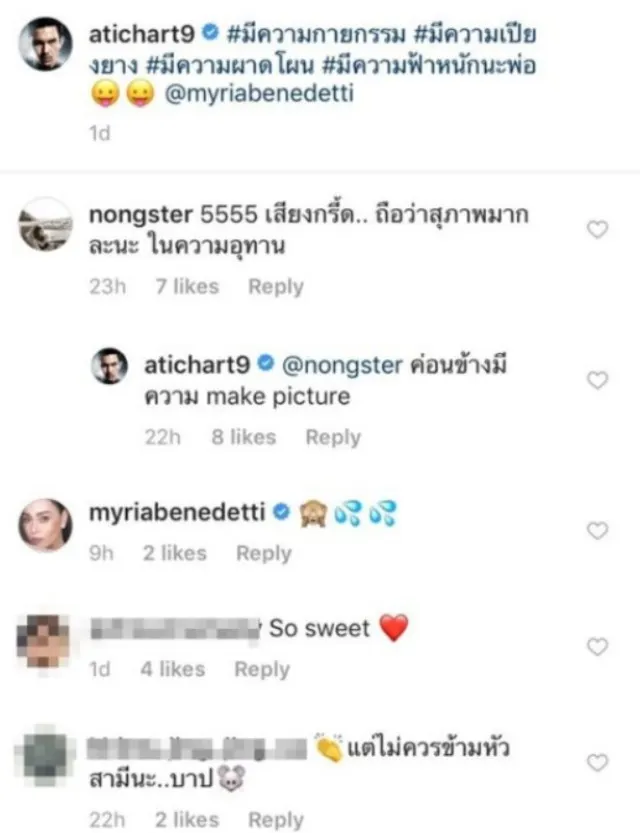Heart the myriabenedetti emoji comment
This screenshot has height=833, width=640.
(597, 530)
